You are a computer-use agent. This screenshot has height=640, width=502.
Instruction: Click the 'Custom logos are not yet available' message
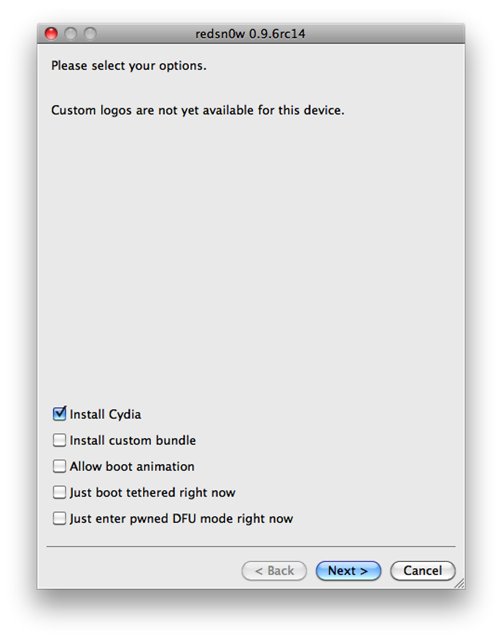point(198,110)
